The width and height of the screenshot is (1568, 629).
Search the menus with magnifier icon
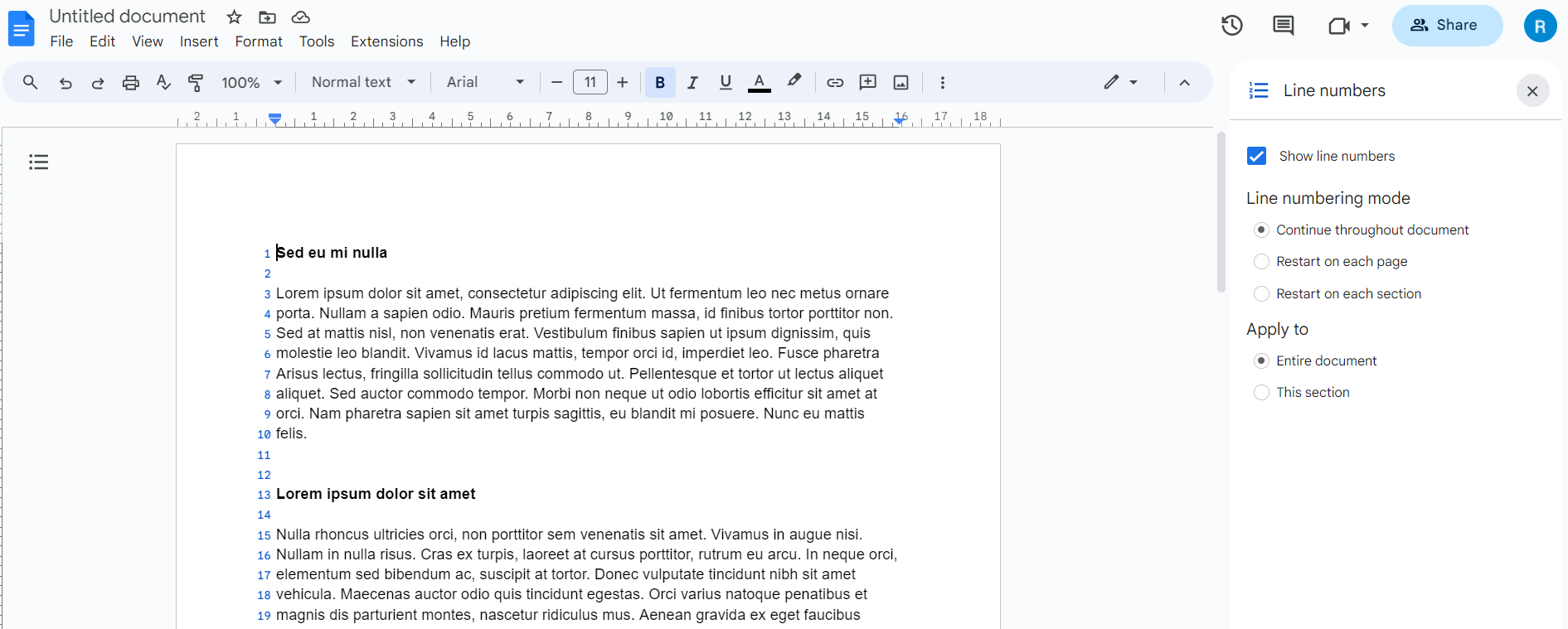point(31,82)
